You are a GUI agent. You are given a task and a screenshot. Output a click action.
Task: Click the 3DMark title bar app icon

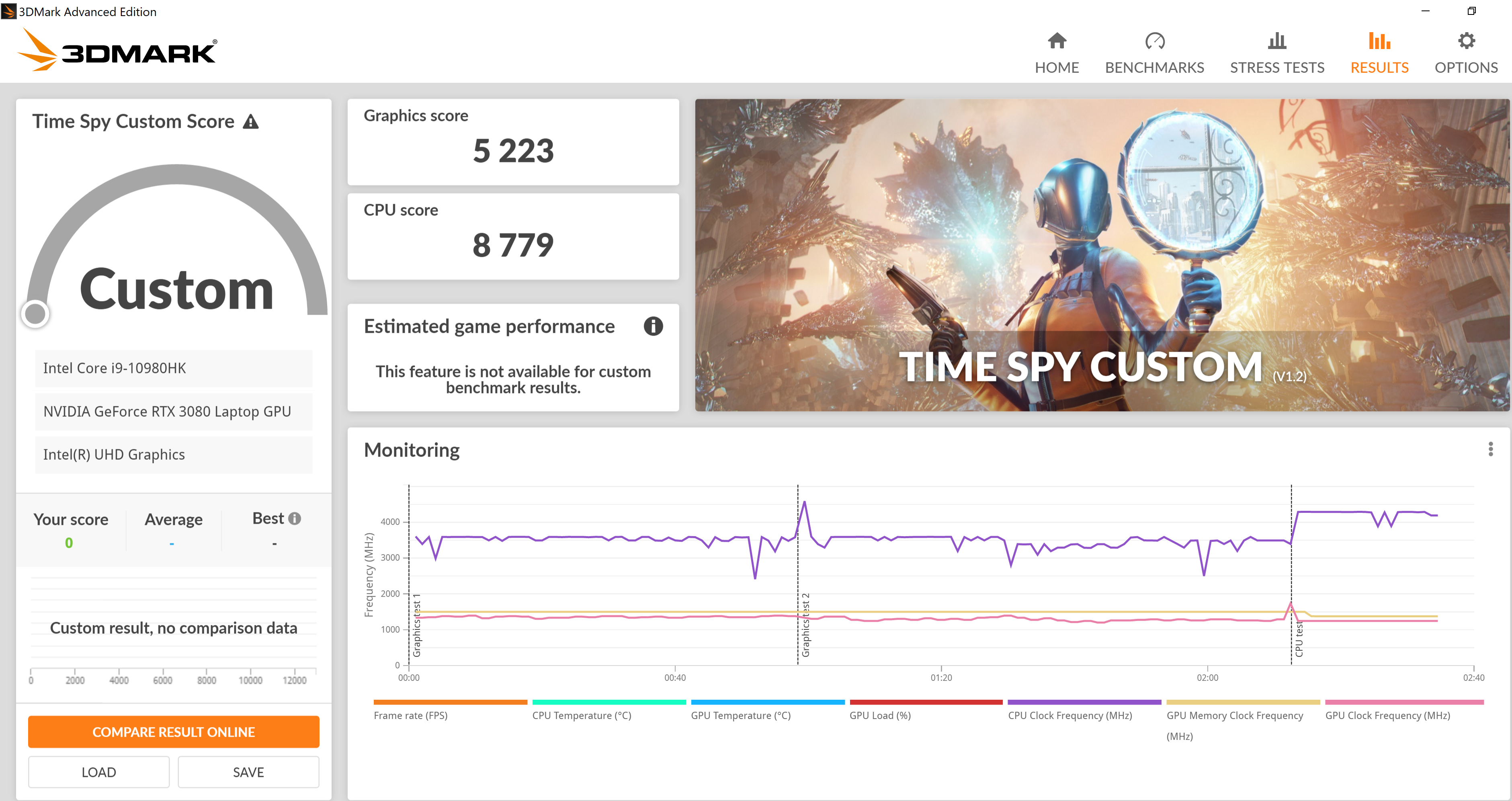coord(9,11)
